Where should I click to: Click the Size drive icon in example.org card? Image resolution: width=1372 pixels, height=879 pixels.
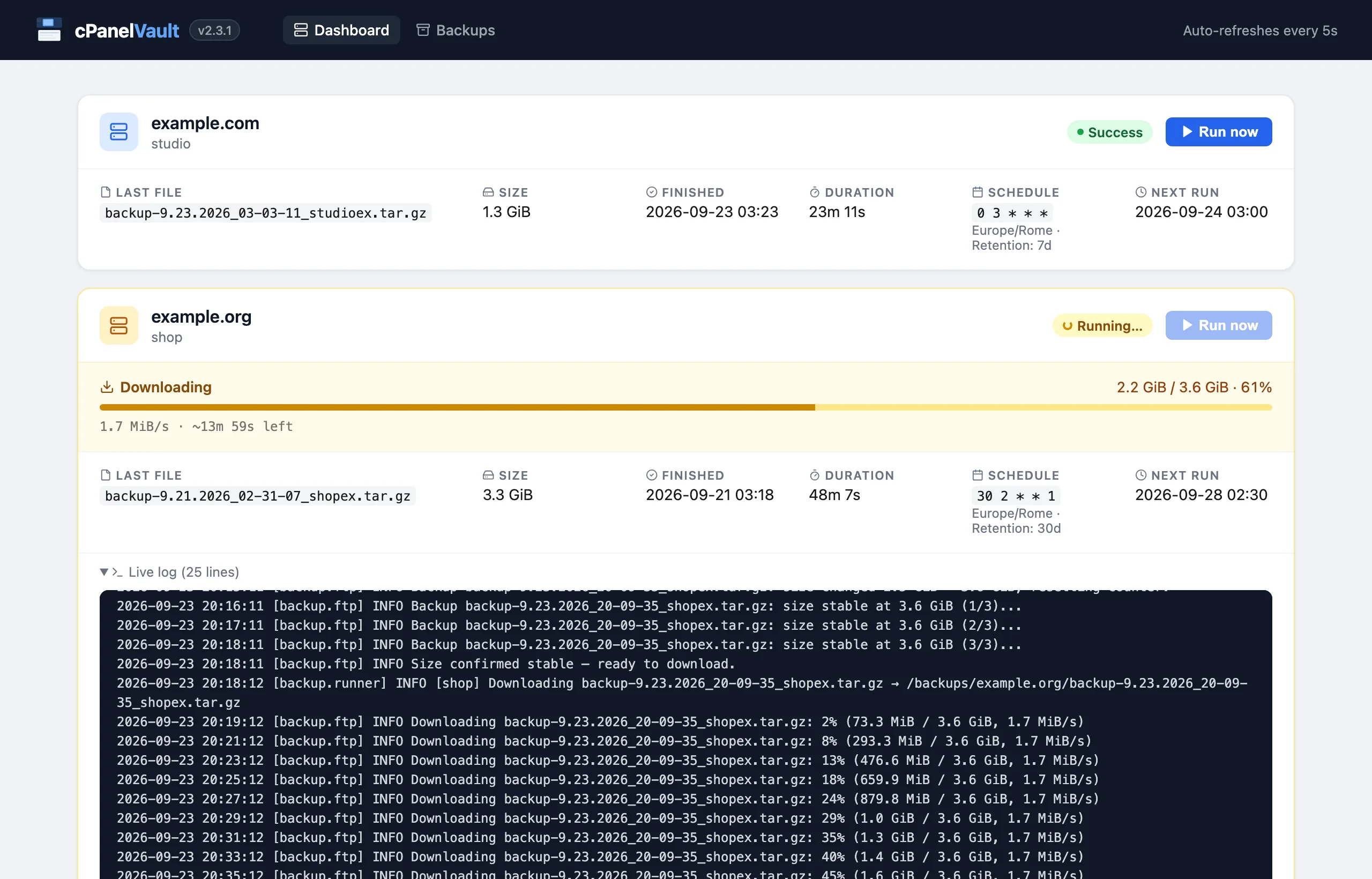[x=489, y=475]
